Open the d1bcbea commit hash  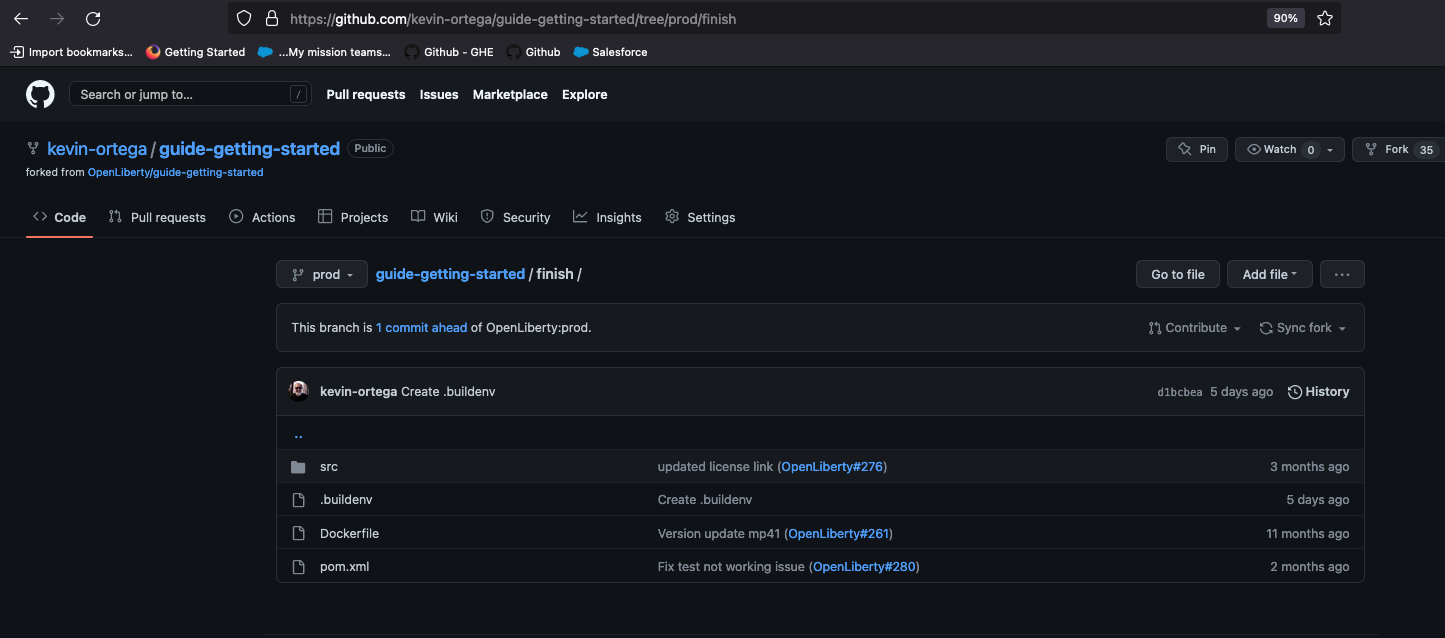tap(1179, 392)
